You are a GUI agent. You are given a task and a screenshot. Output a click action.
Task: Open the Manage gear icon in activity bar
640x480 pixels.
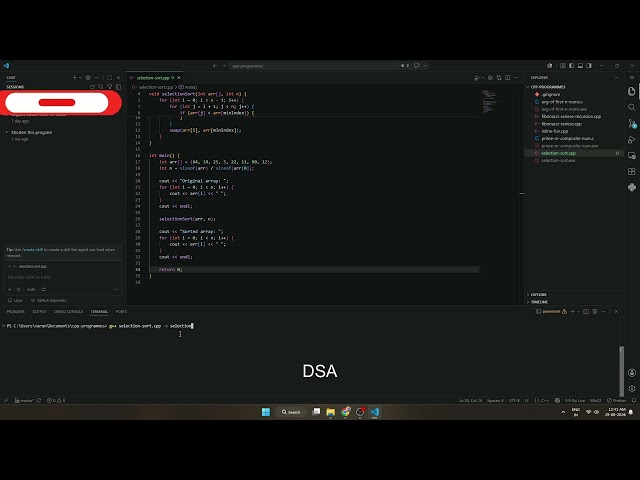tap(631, 389)
